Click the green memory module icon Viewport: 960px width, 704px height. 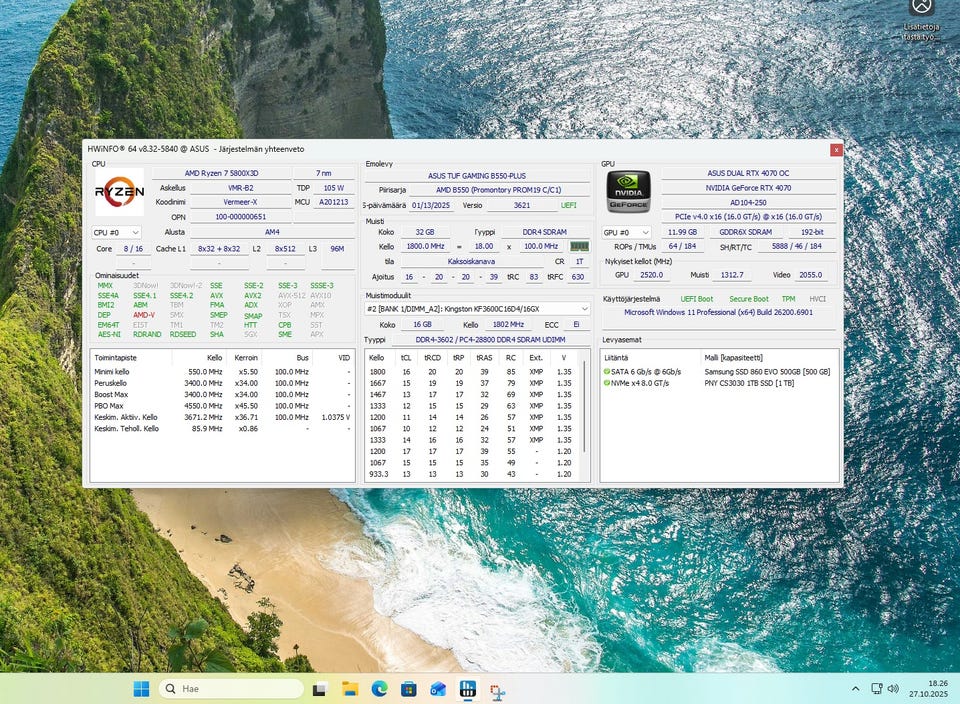tap(579, 246)
